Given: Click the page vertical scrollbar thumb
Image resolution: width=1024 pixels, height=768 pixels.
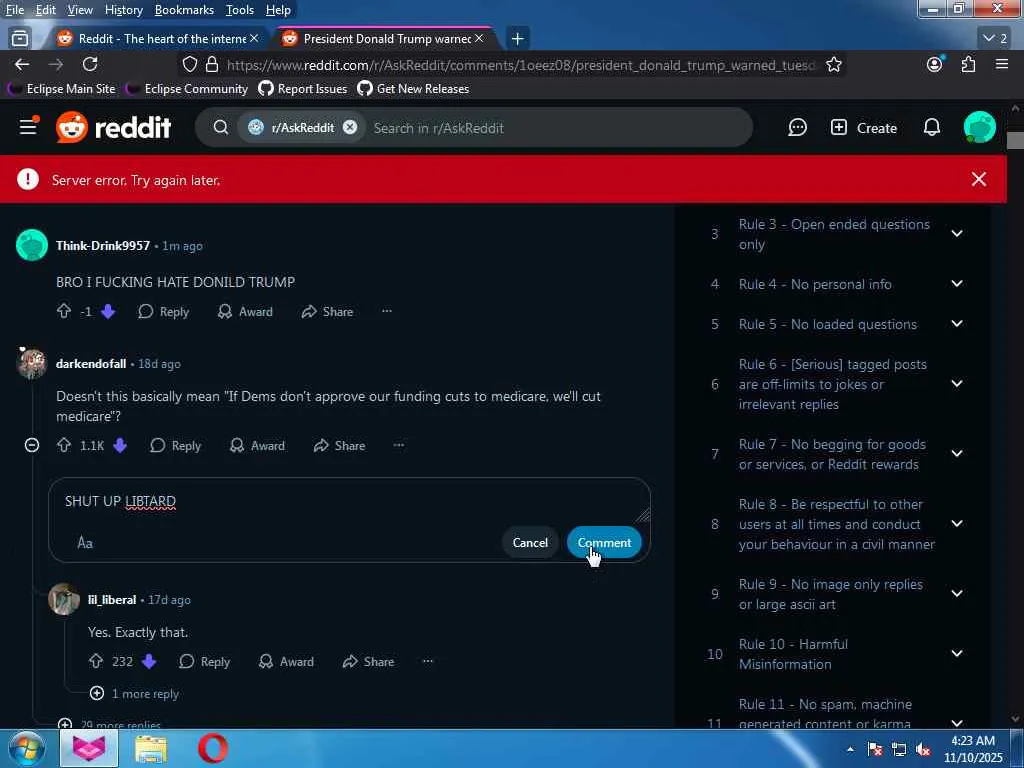Looking at the screenshot, I should coord(1016,140).
